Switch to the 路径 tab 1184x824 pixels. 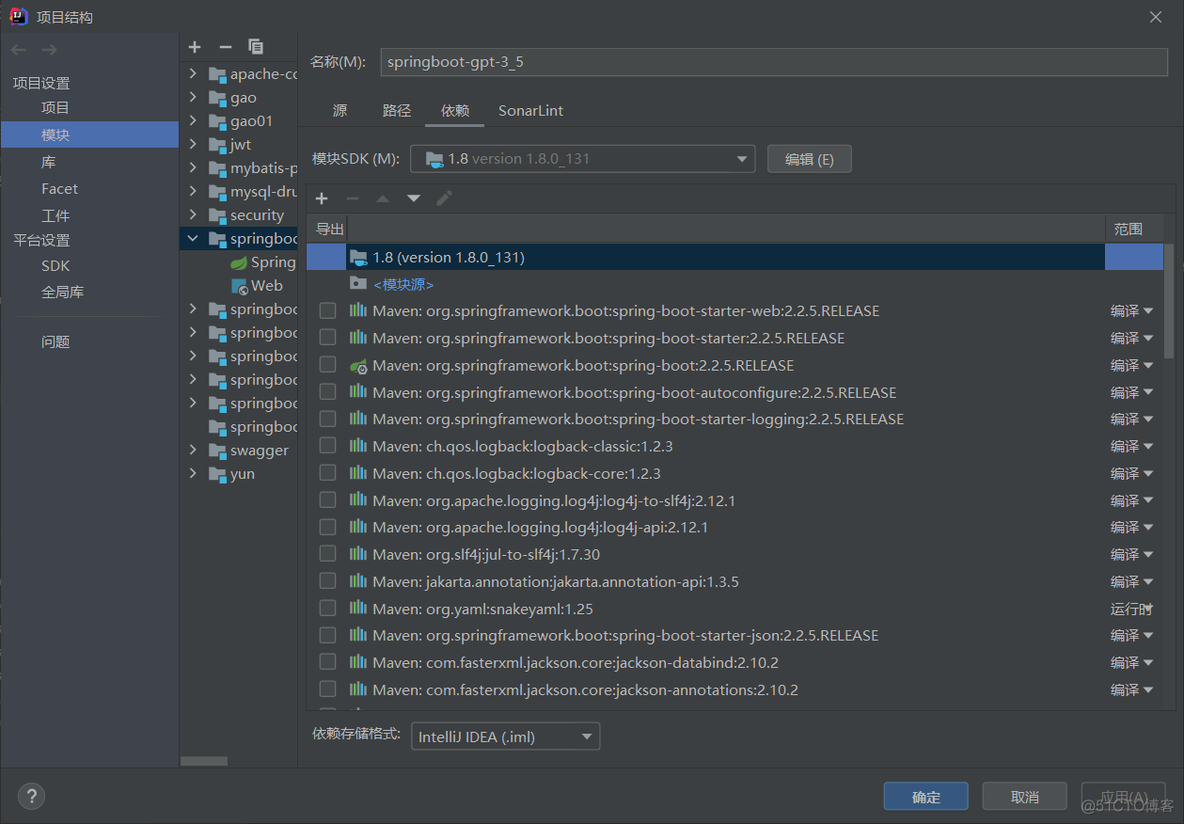click(x=396, y=111)
